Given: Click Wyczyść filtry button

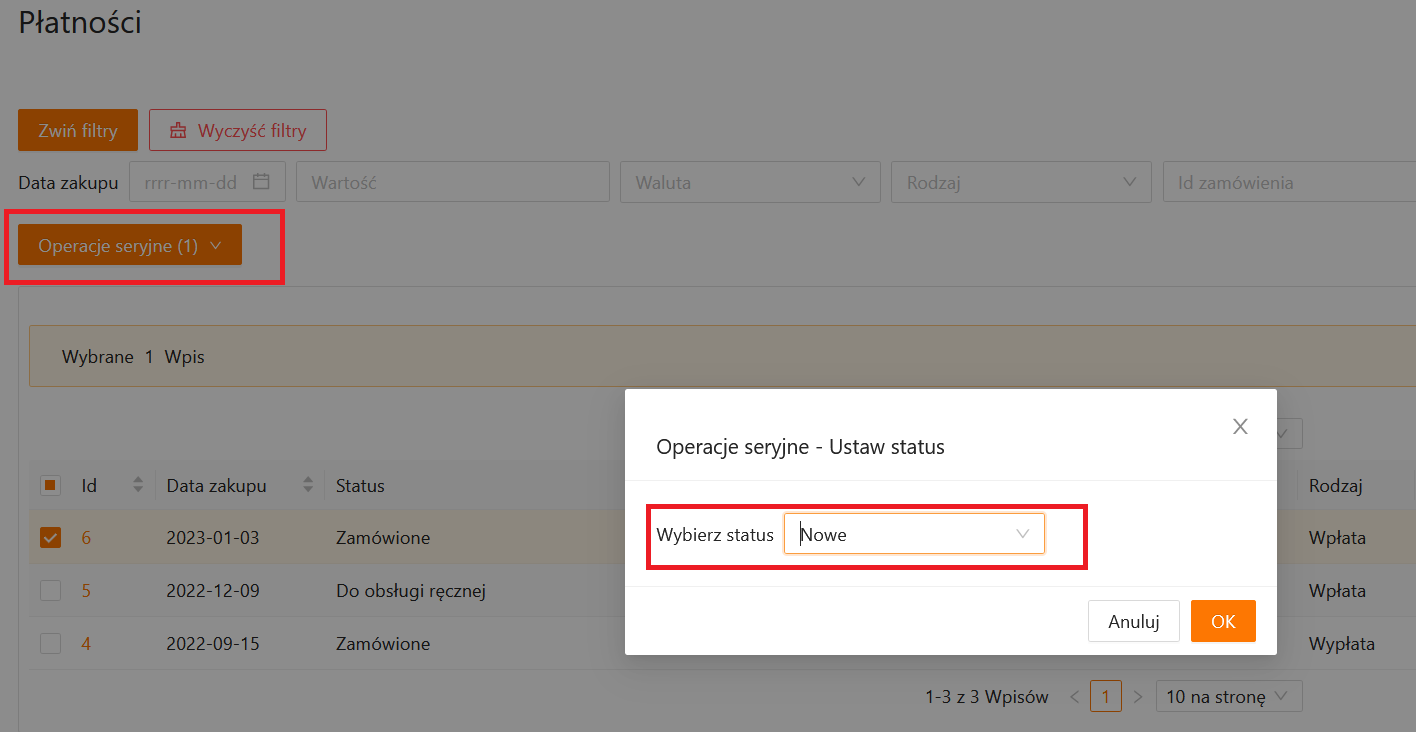Looking at the screenshot, I should (x=238, y=130).
